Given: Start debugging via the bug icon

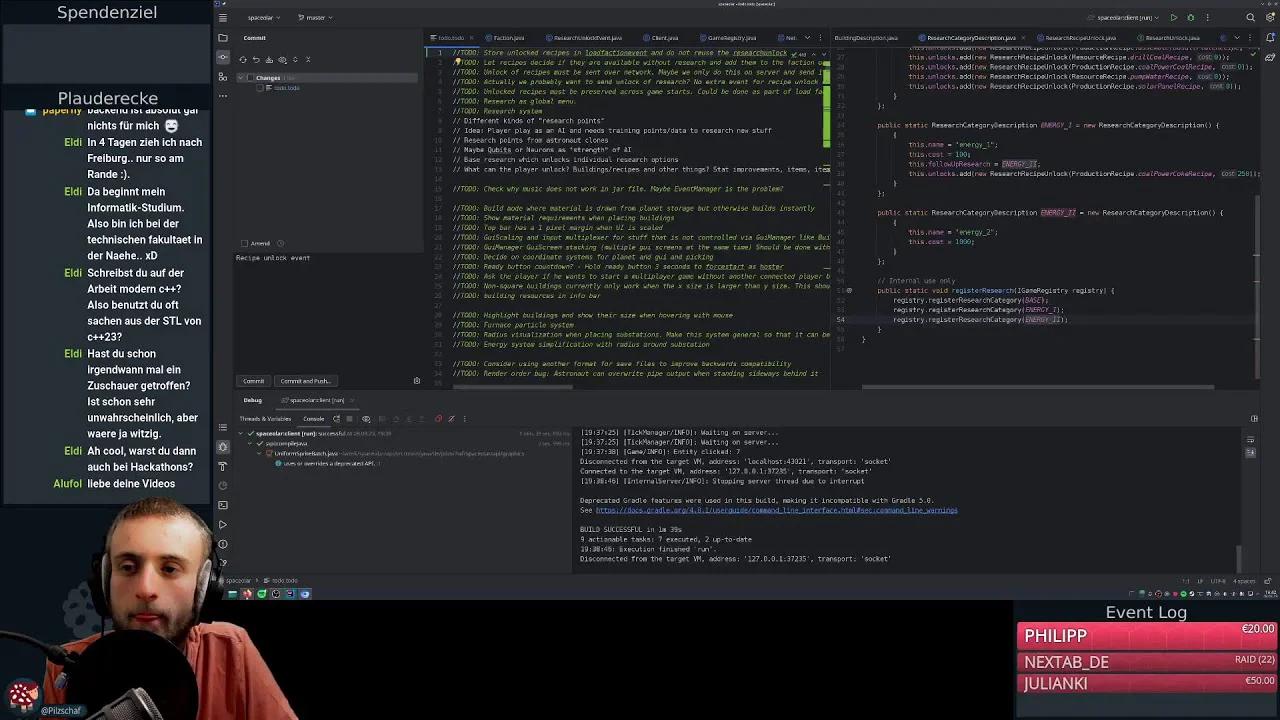Looking at the screenshot, I should click(x=1189, y=17).
